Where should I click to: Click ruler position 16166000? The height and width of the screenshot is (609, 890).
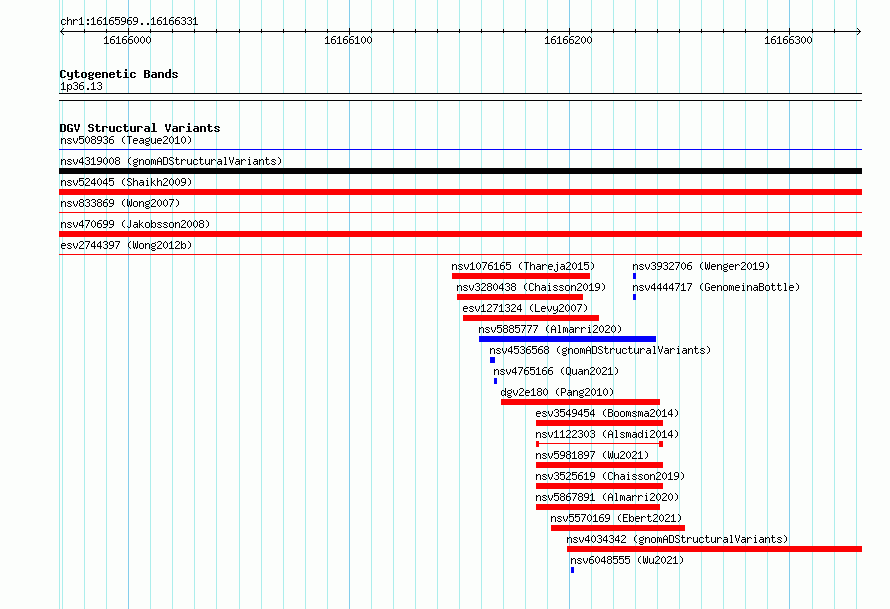tap(128, 40)
